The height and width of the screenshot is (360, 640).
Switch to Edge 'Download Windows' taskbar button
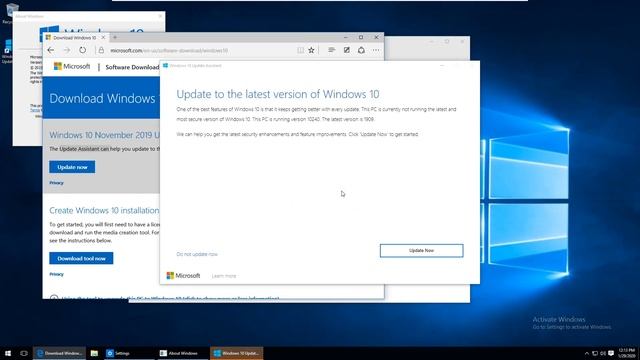pyautogui.click(x=59, y=353)
